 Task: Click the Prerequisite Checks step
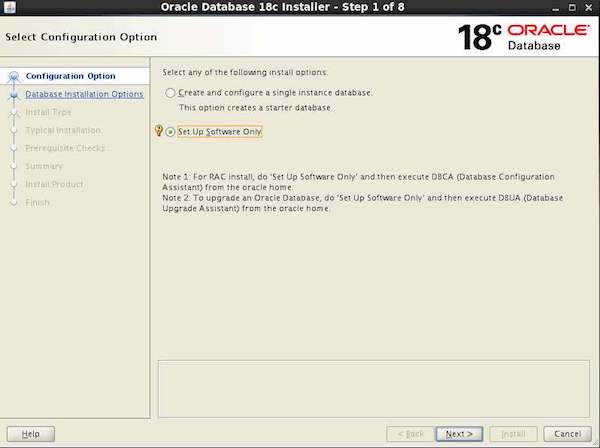point(65,148)
